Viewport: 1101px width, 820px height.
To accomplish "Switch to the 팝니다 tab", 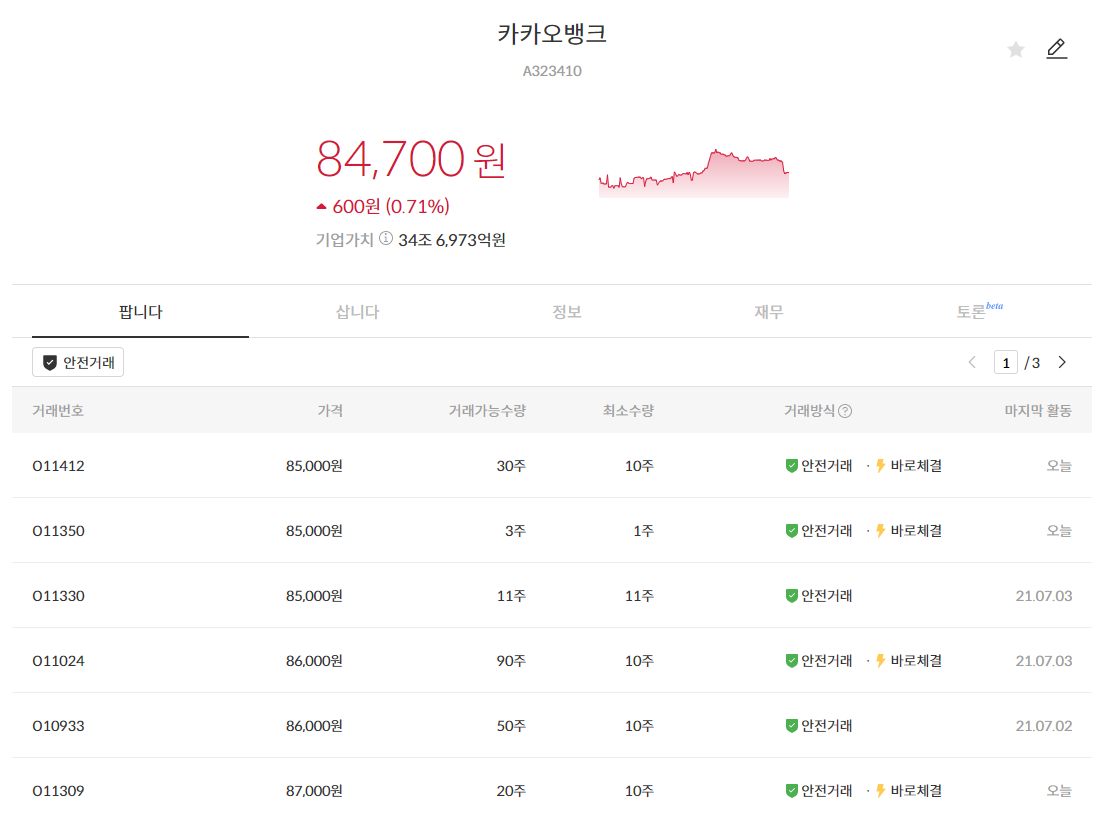I will click(140, 312).
